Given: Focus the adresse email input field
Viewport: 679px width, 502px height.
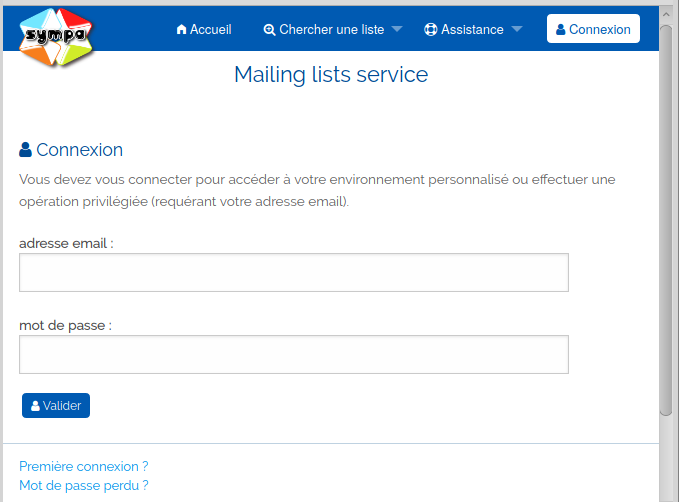Looking at the screenshot, I should (x=294, y=272).
